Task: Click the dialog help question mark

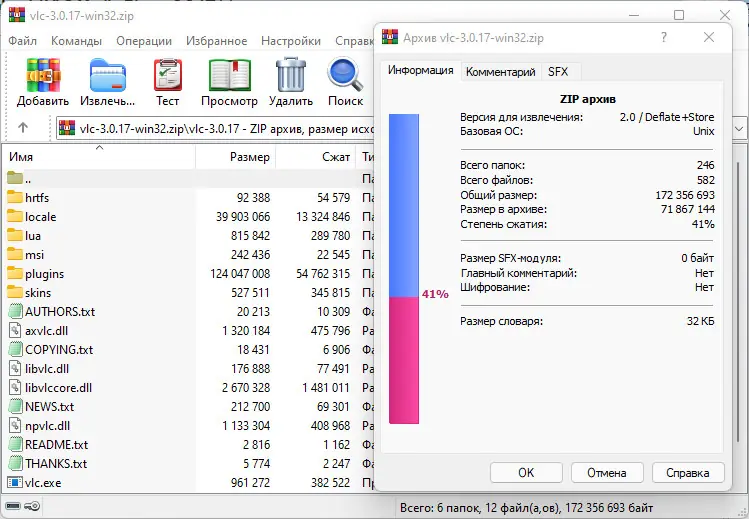Action: (x=663, y=37)
